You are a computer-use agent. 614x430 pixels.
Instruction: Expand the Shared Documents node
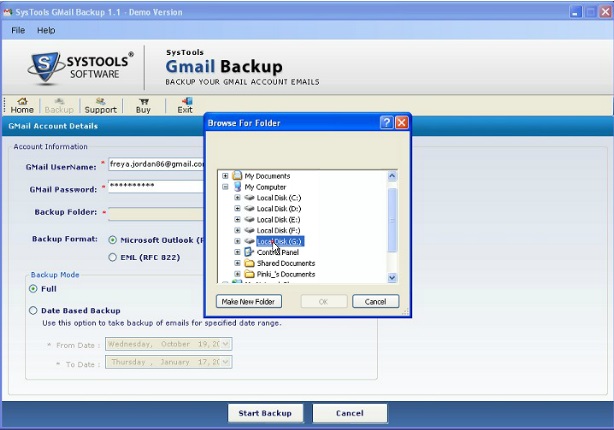[237, 263]
